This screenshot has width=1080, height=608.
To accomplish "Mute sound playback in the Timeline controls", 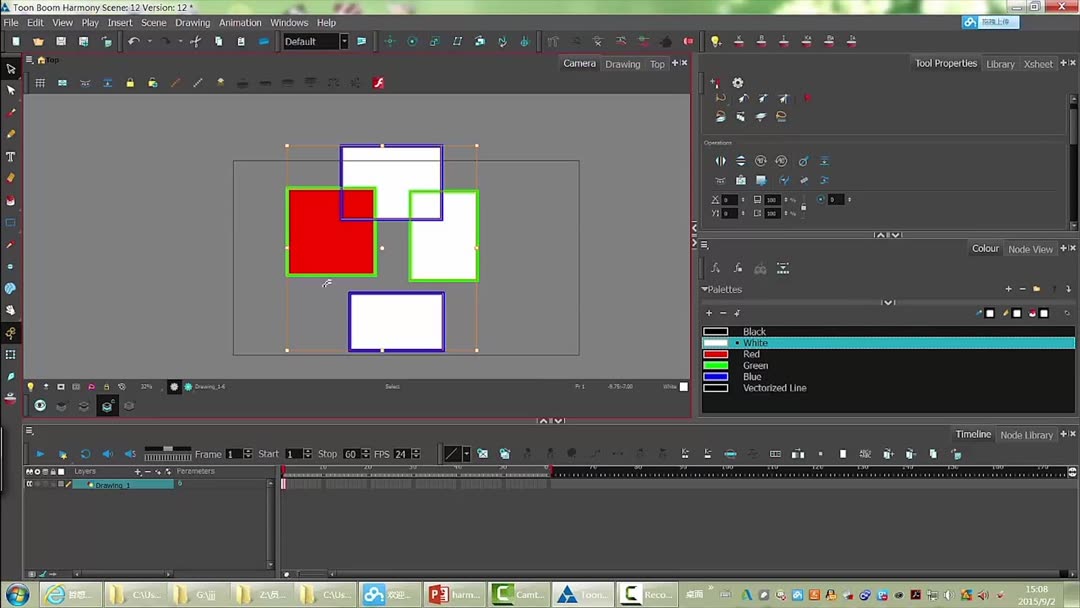I will 107,453.
